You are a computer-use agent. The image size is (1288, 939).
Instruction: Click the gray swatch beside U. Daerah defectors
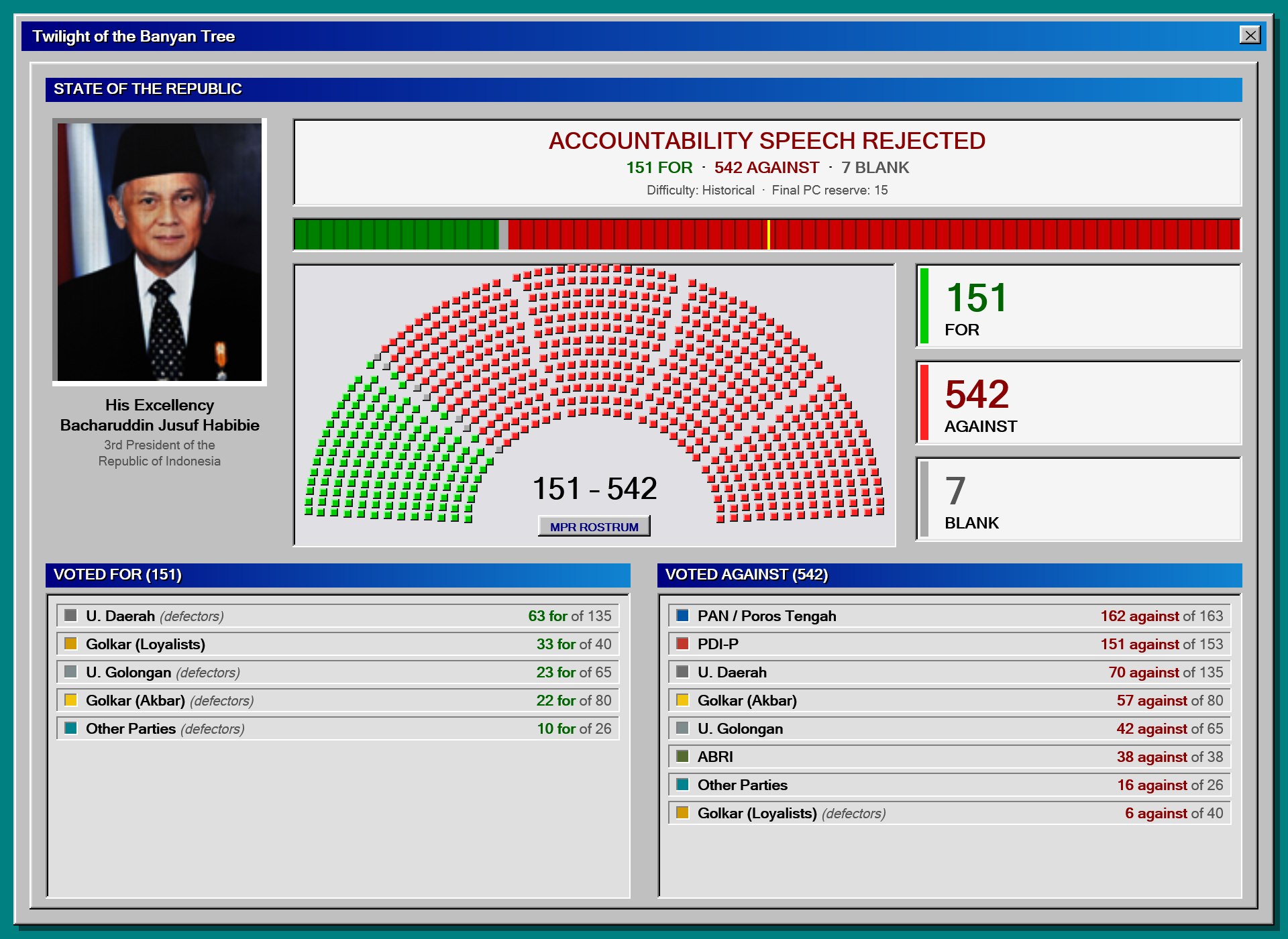(70, 615)
